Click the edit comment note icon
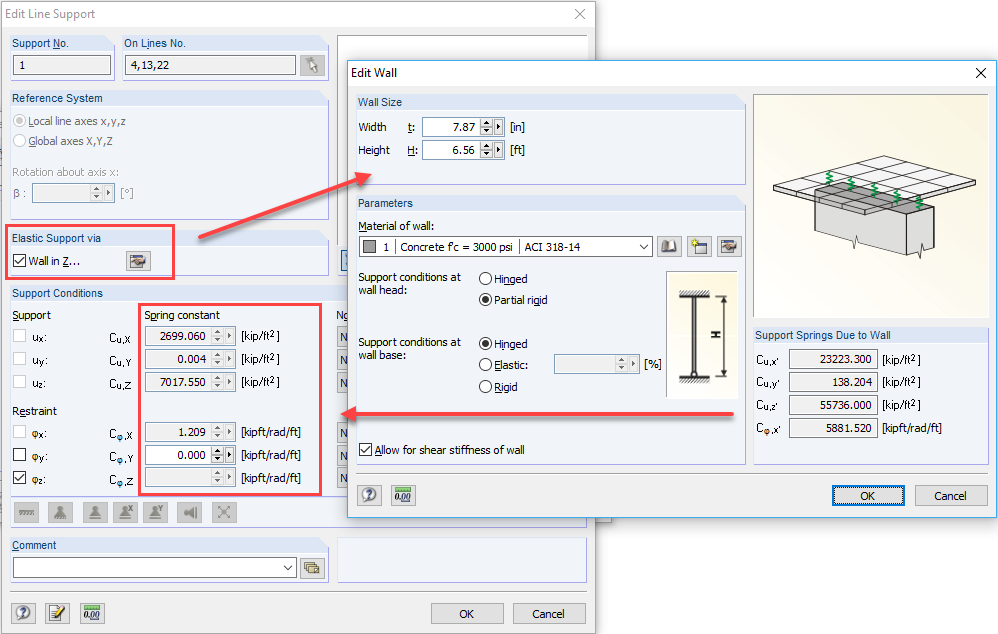 pyautogui.click(x=57, y=613)
